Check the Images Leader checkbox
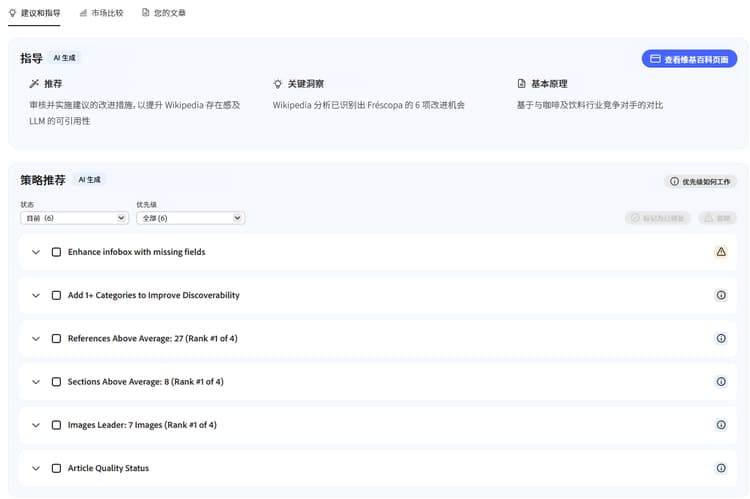750x499 pixels. [56, 425]
